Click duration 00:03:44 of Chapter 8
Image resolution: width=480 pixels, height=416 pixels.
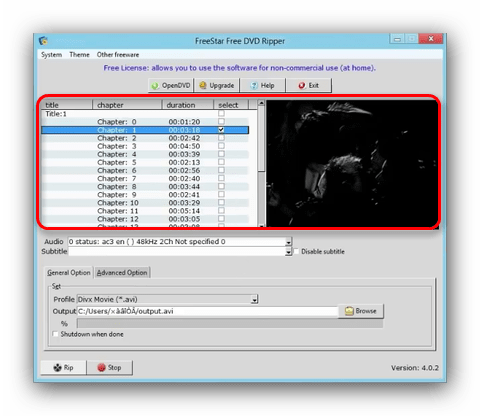click(x=184, y=187)
